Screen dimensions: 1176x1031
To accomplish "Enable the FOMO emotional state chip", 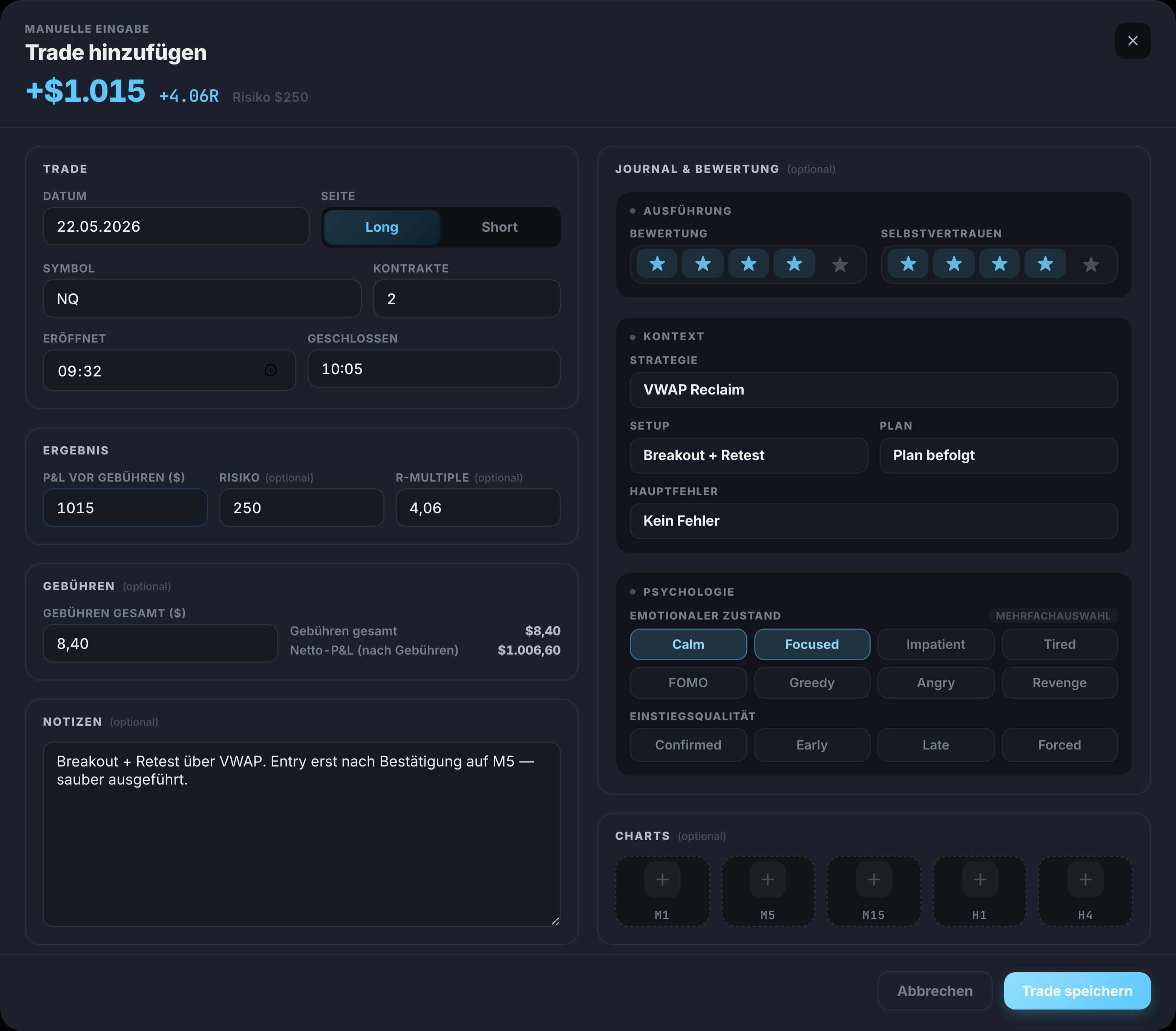I will (x=688, y=683).
